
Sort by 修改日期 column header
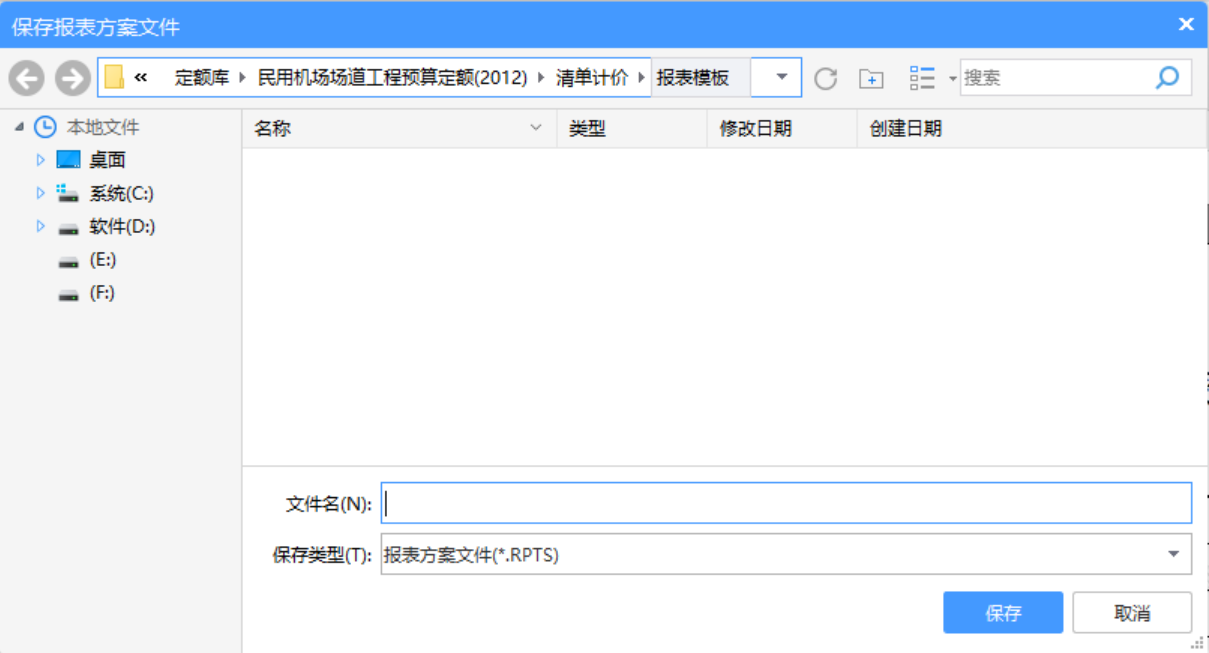(x=755, y=129)
